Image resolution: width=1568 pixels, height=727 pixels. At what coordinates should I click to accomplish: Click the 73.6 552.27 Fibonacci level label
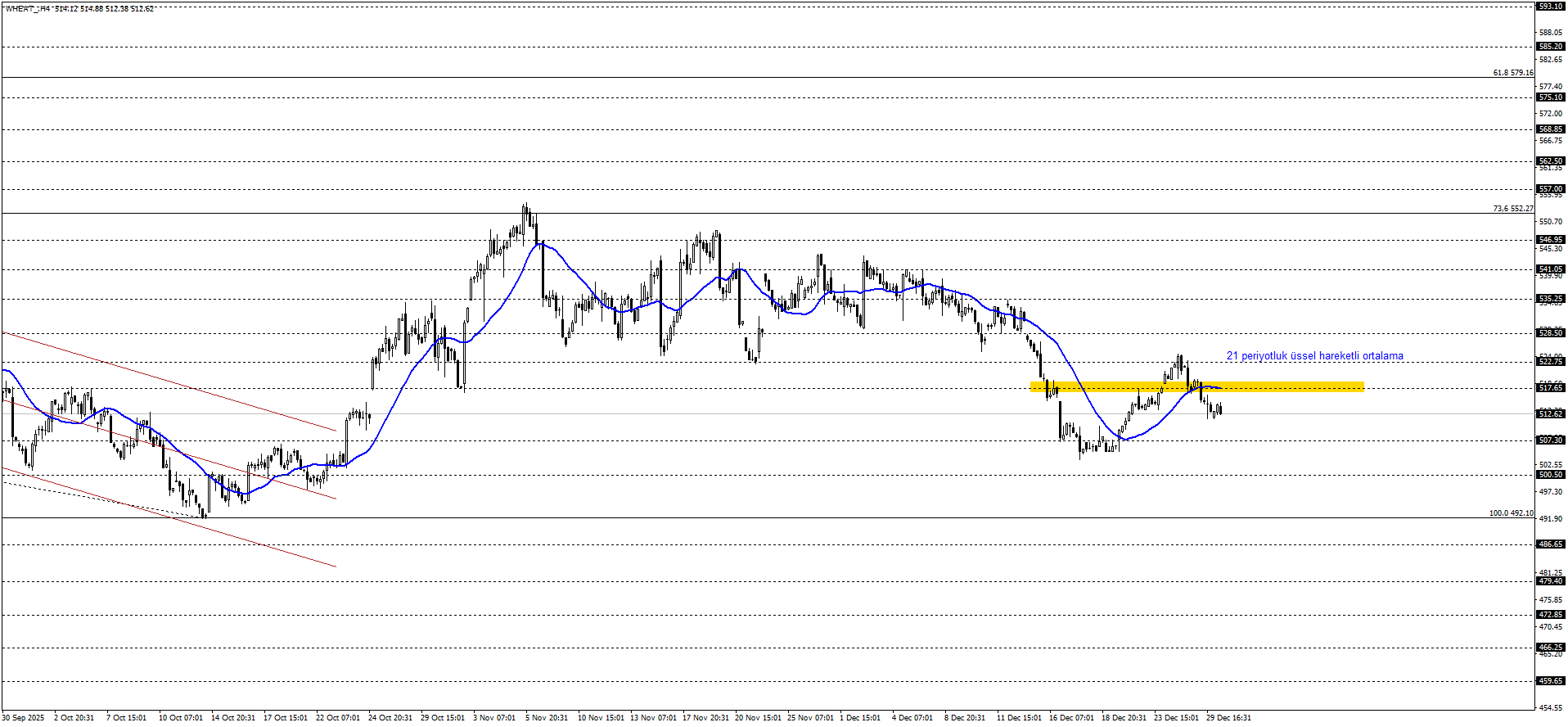click(x=1512, y=209)
